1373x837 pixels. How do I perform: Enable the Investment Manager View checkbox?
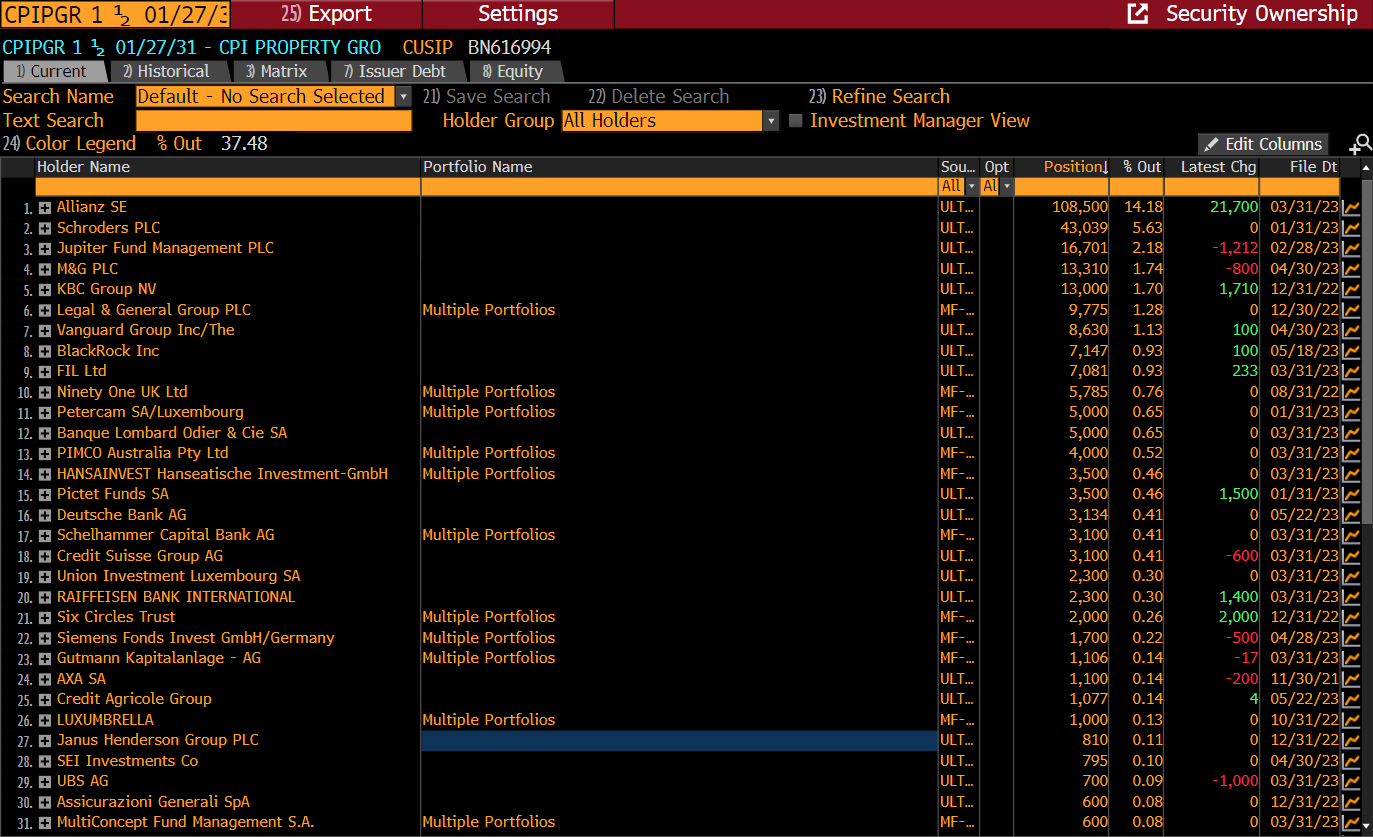pyautogui.click(x=796, y=121)
